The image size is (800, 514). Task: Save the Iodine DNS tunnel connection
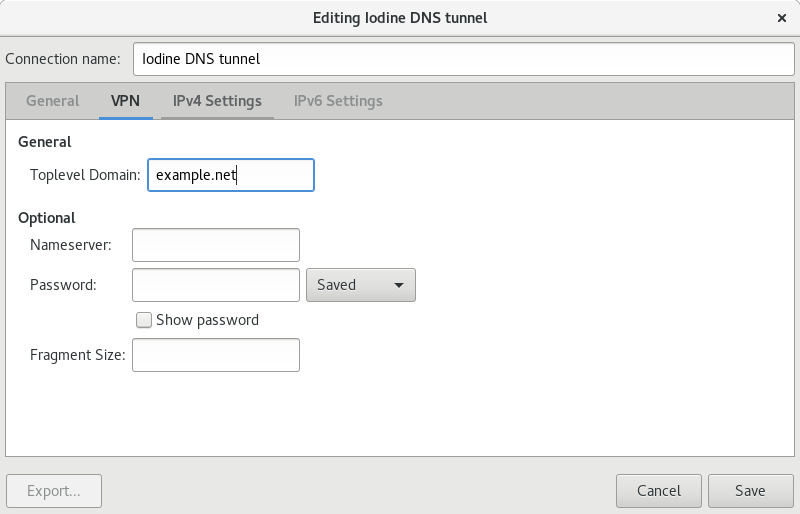[x=750, y=491]
